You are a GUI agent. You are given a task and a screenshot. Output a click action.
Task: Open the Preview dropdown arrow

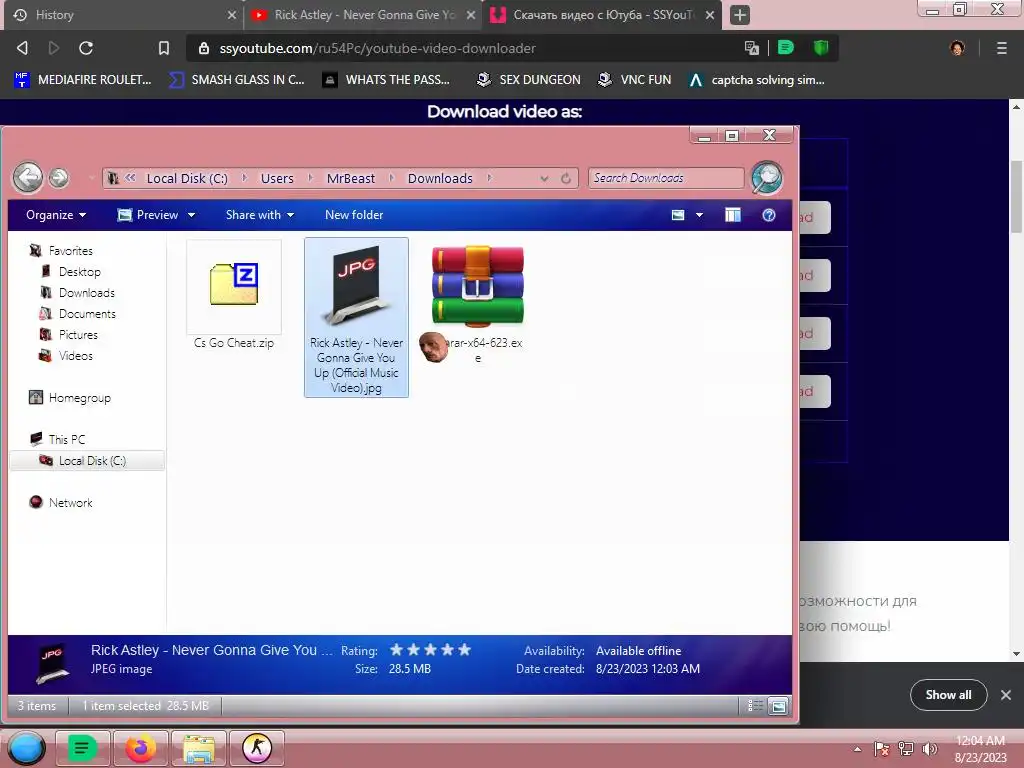pos(191,215)
